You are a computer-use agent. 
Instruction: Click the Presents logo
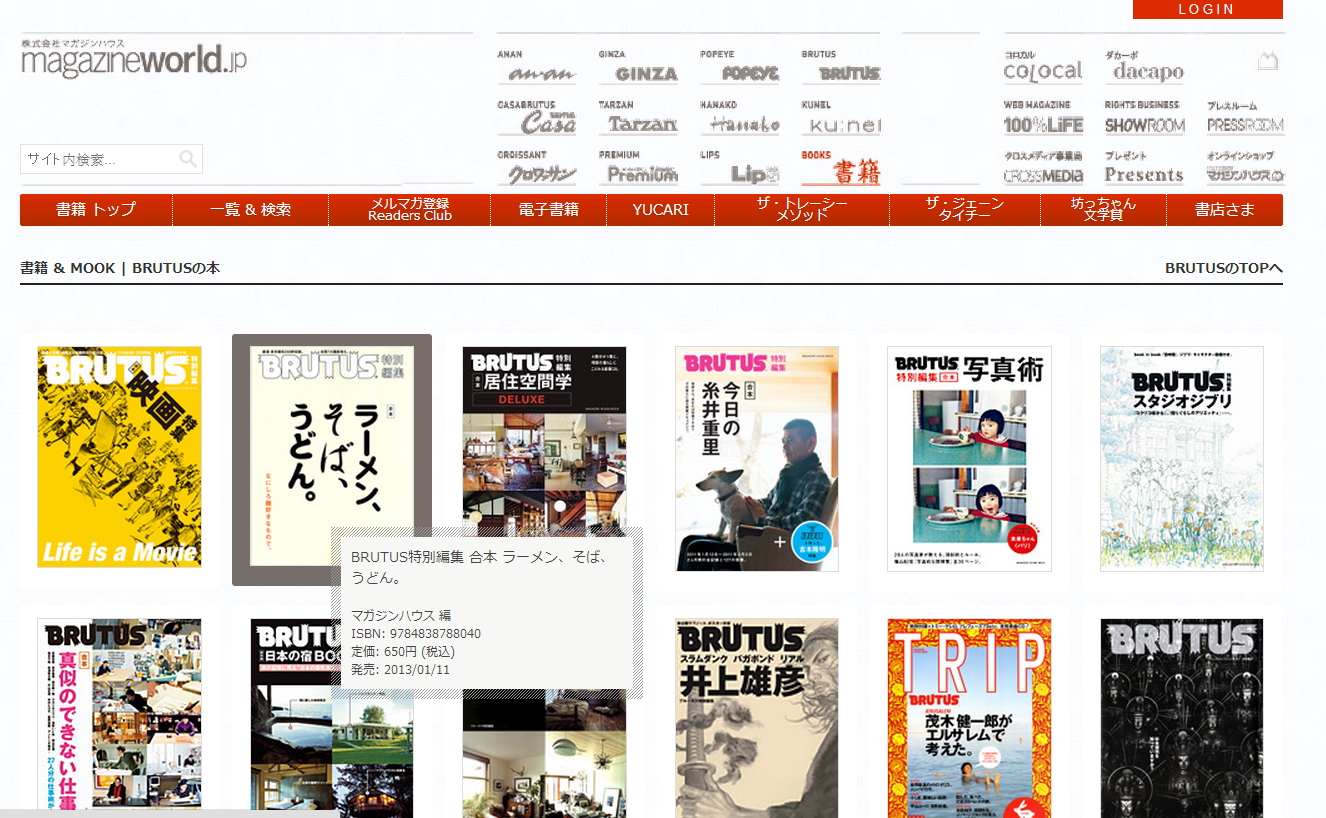(x=1144, y=168)
